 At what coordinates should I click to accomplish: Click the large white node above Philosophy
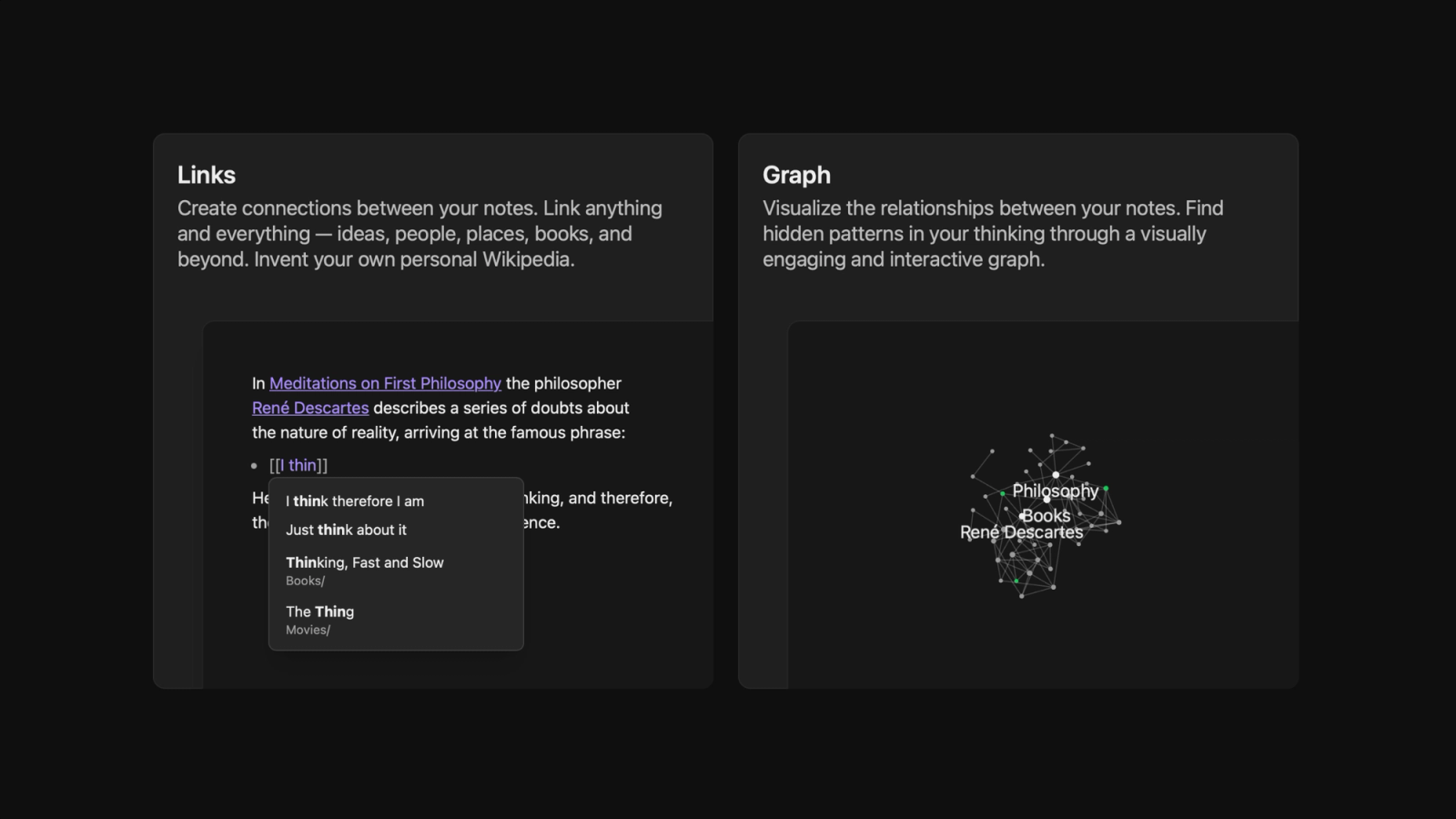point(1056,475)
